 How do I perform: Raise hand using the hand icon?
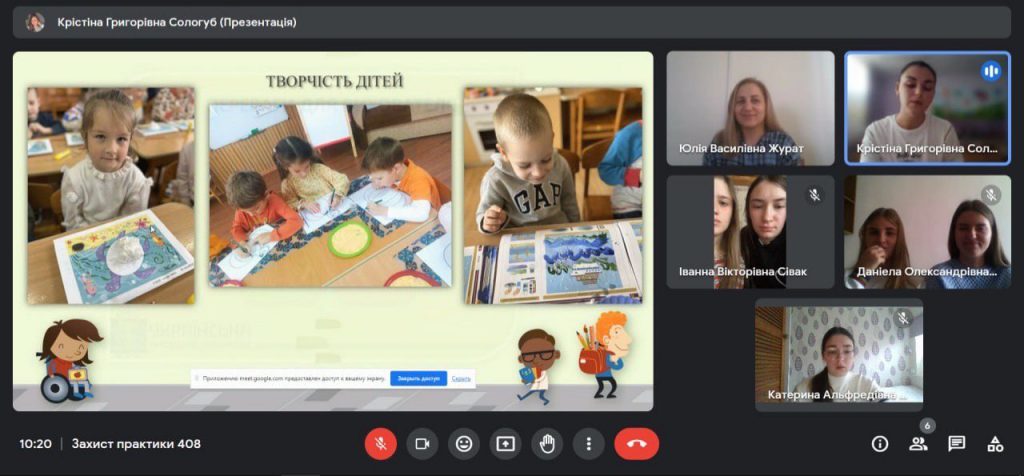pos(547,444)
